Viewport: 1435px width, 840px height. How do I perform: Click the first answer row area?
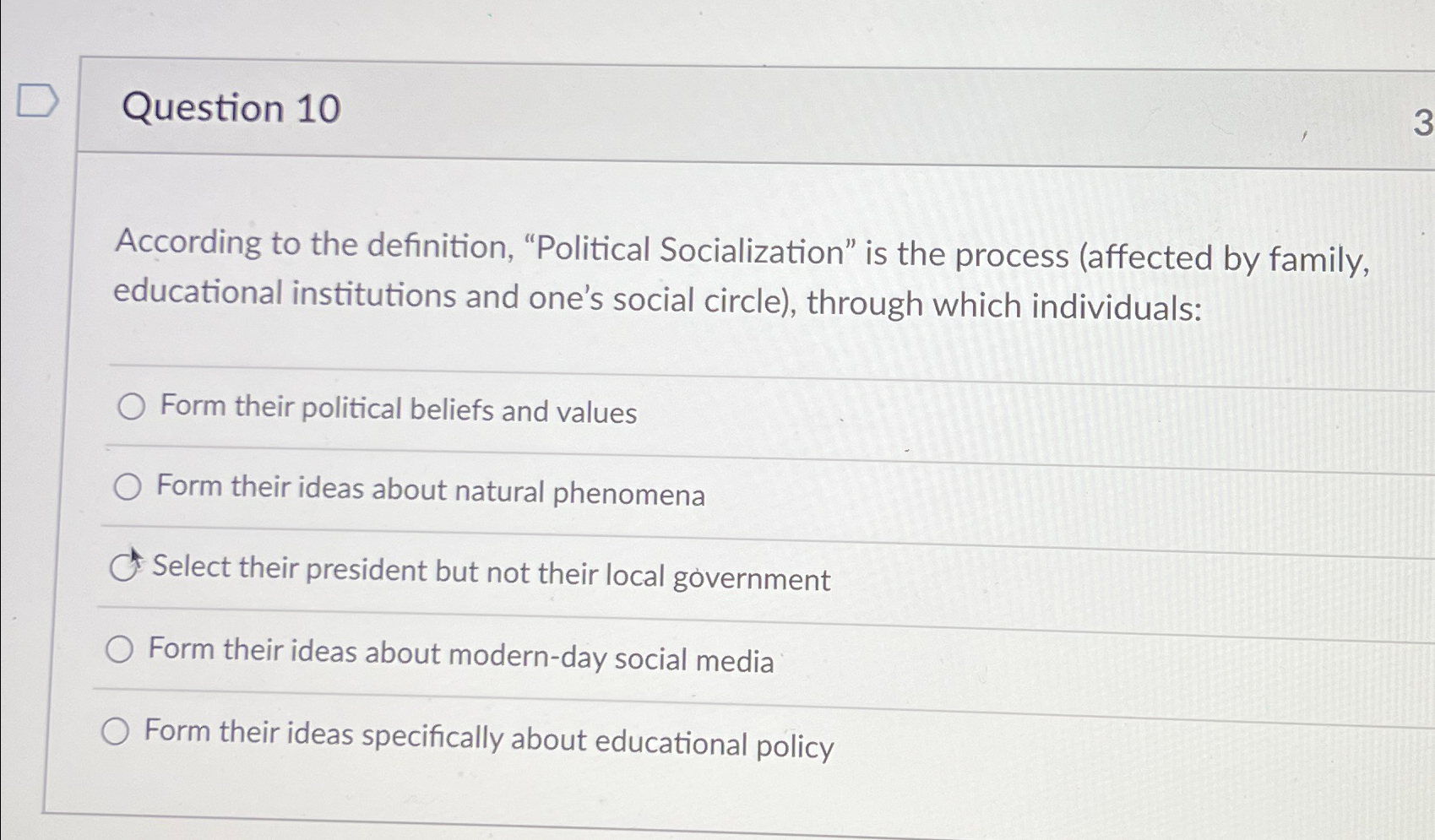(x=676, y=409)
